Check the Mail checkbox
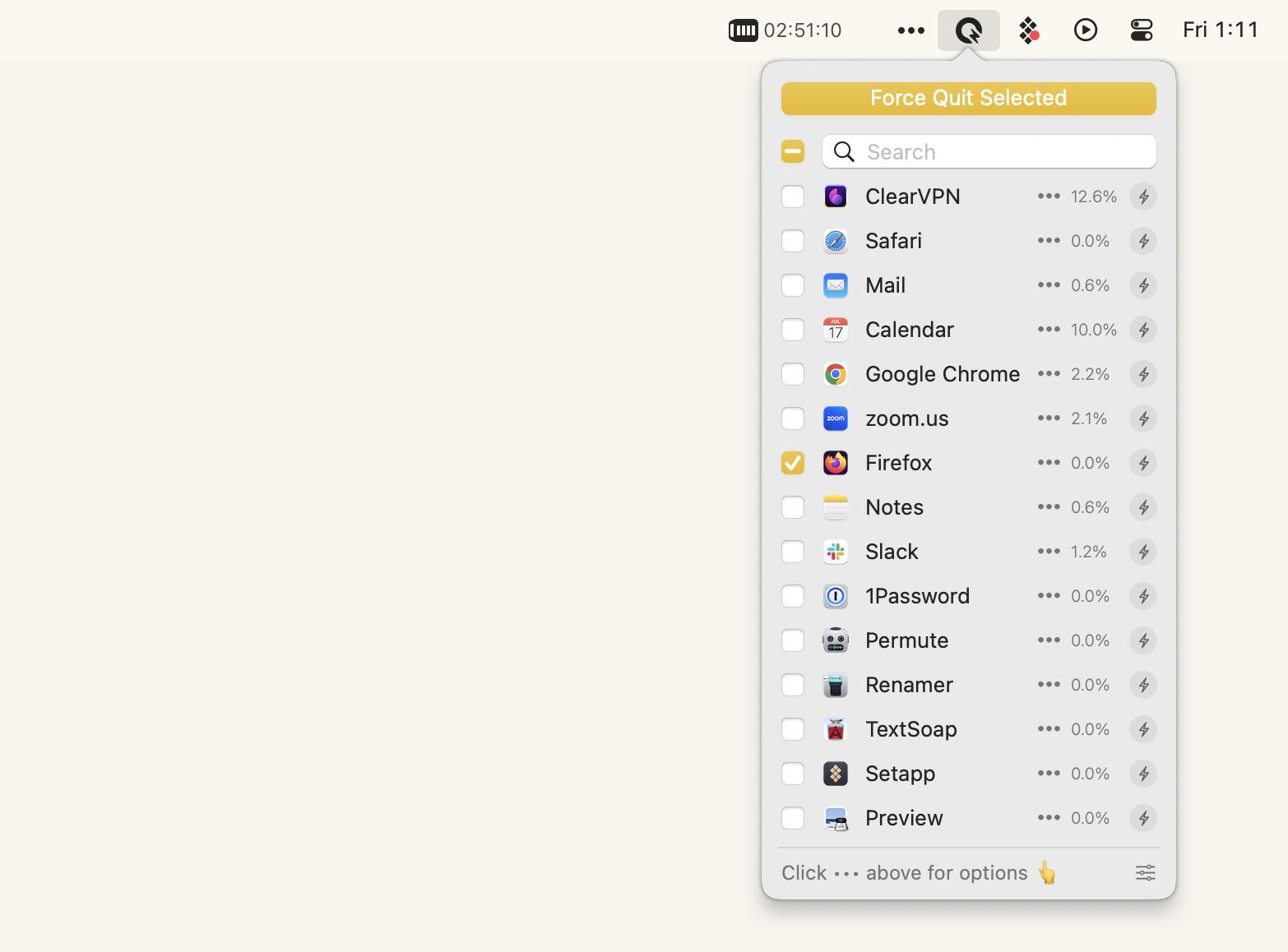This screenshot has height=952, width=1288. click(793, 285)
